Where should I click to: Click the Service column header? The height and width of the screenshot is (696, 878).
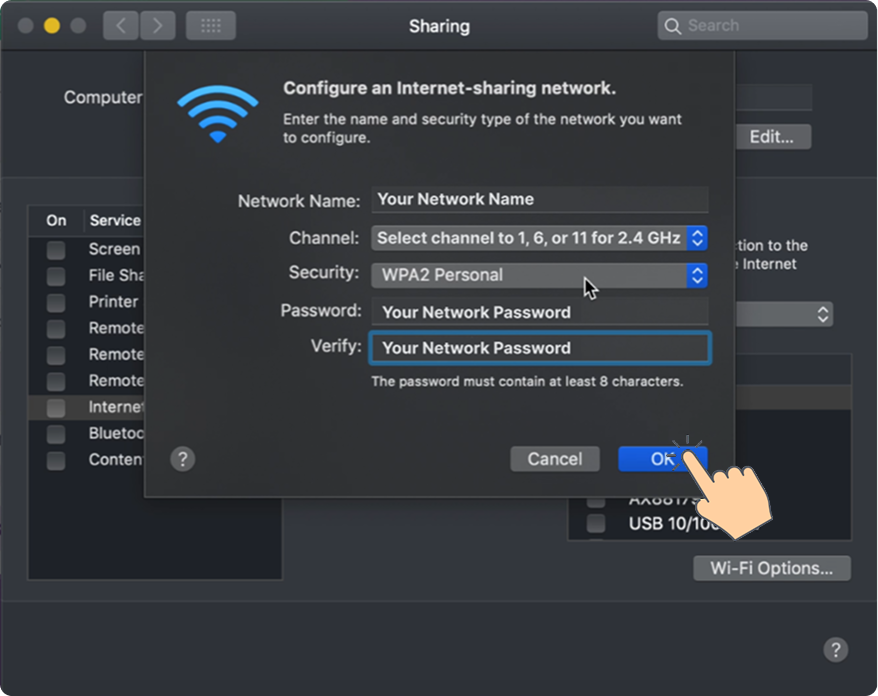tap(116, 220)
